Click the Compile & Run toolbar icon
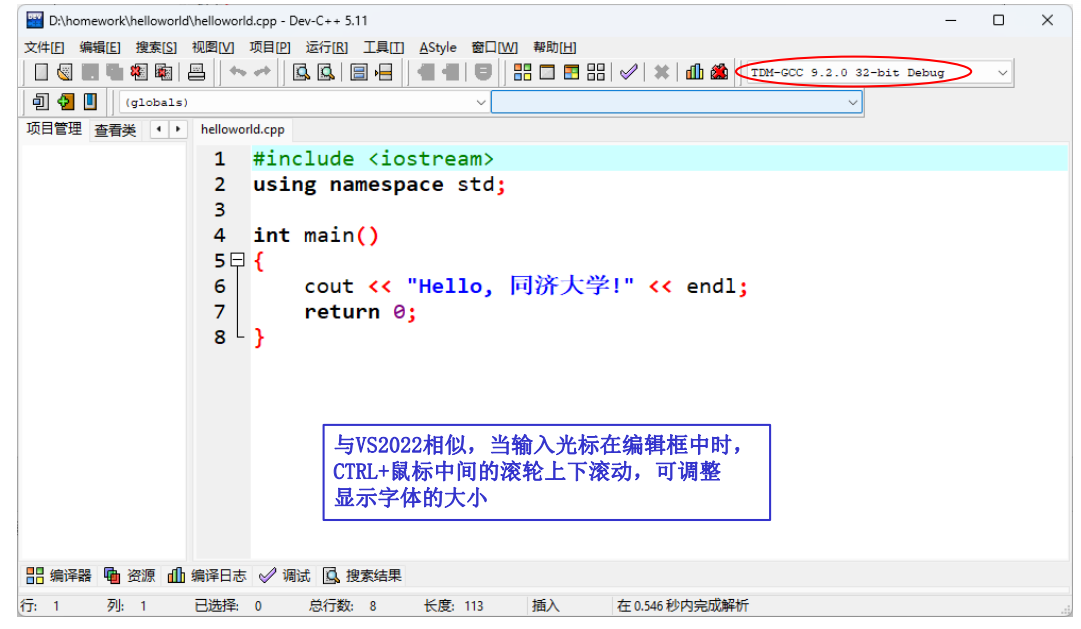The image size is (1081, 629). pyautogui.click(x=572, y=72)
